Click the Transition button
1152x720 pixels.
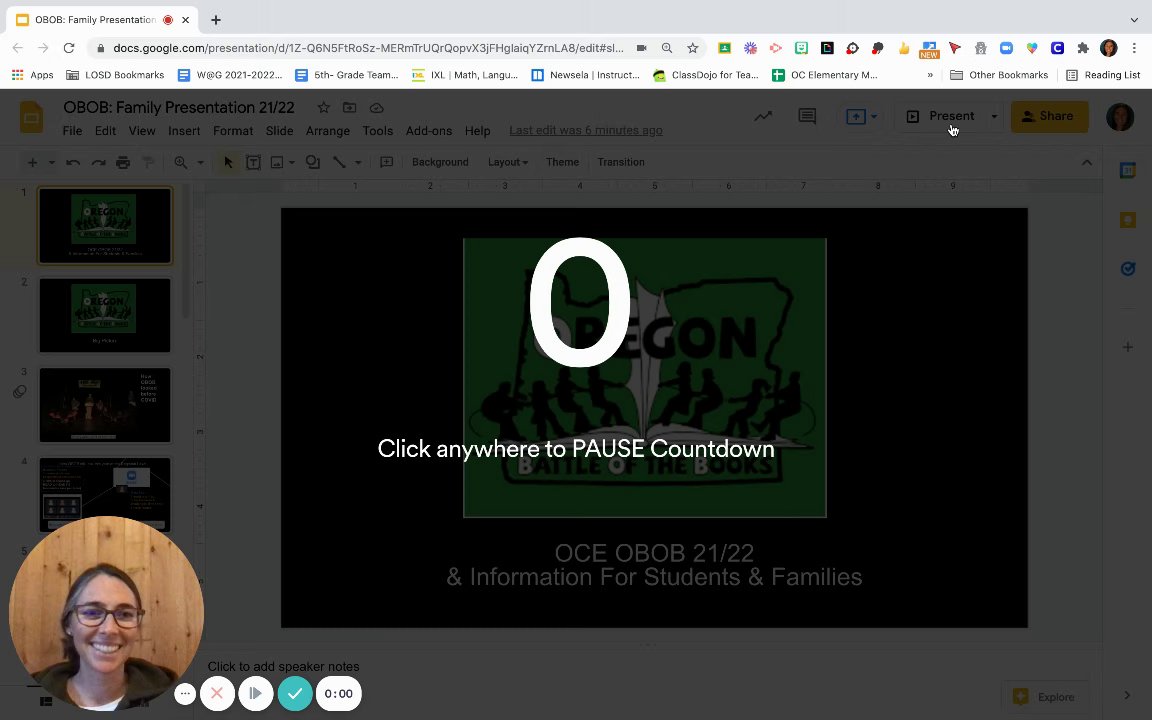point(621,162)
